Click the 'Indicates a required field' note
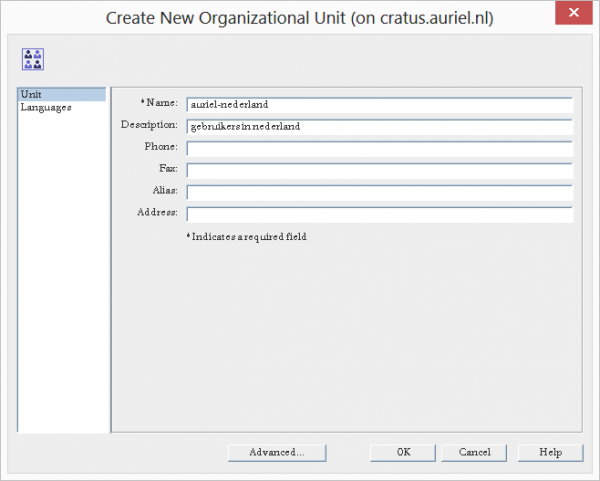The width and height of the screenshot is (600, 481). [249, 237]
